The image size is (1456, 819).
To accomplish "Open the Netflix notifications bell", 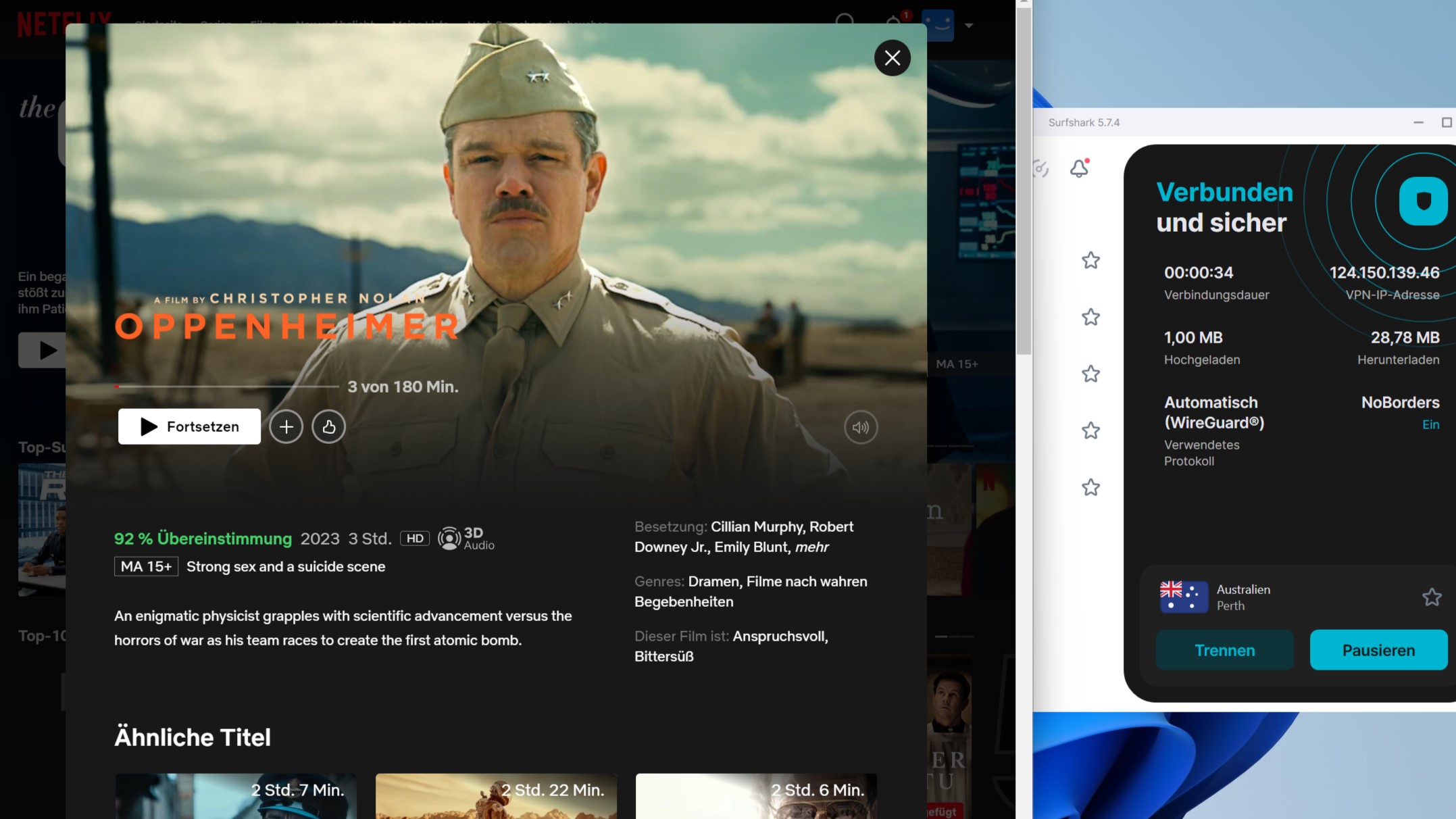I will pos(894,22).
